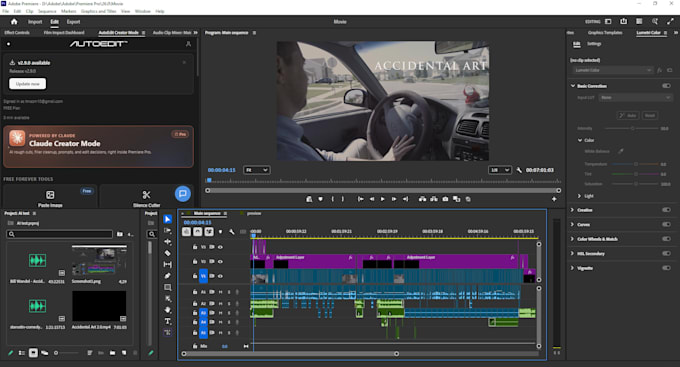Open the Effect Controls panel tab
This screenshot has width=680, height=367.
click(x=17, y=33)
